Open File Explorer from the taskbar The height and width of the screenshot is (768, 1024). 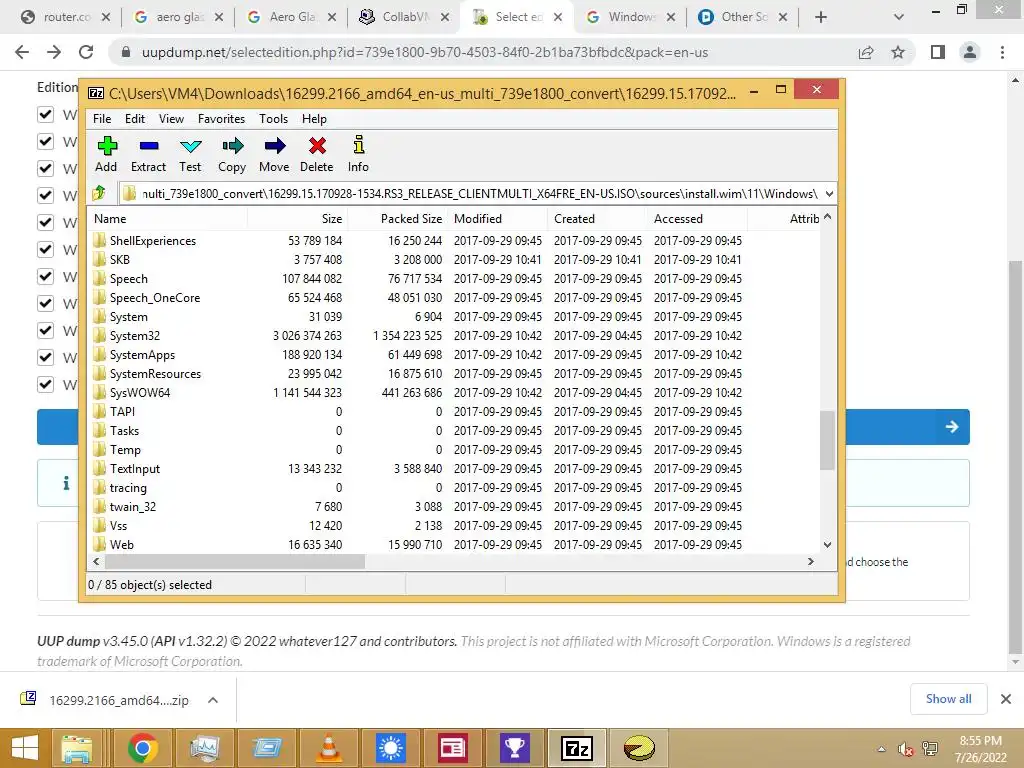tap(76, 748)
